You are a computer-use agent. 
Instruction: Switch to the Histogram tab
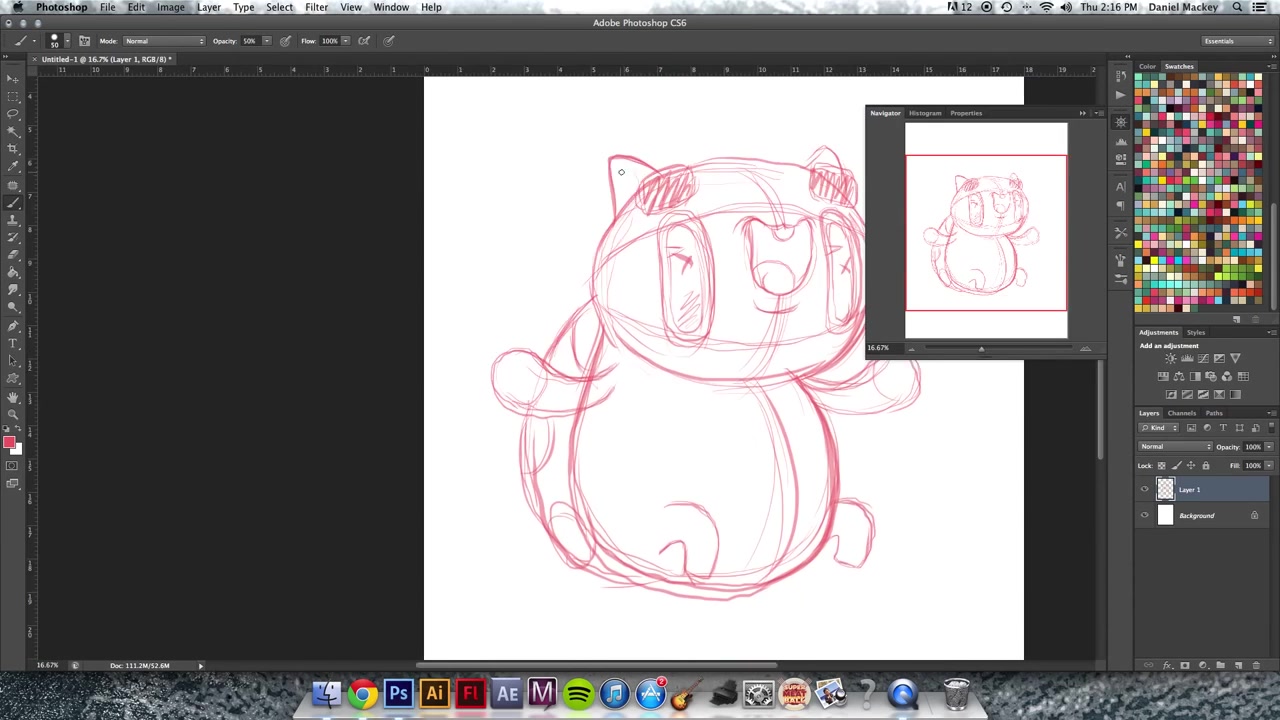tap(925, 113)
